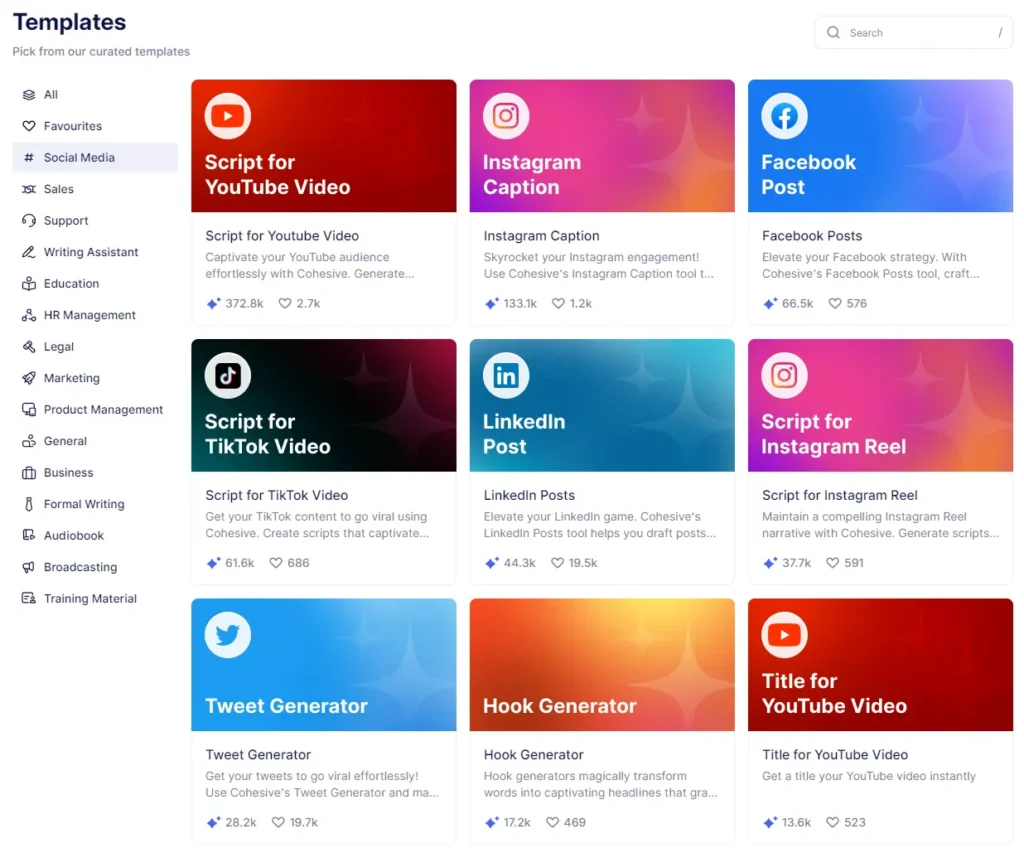Click the magnifier icon in the search bar
The image size is (1024, 853).
pos(833,32)
